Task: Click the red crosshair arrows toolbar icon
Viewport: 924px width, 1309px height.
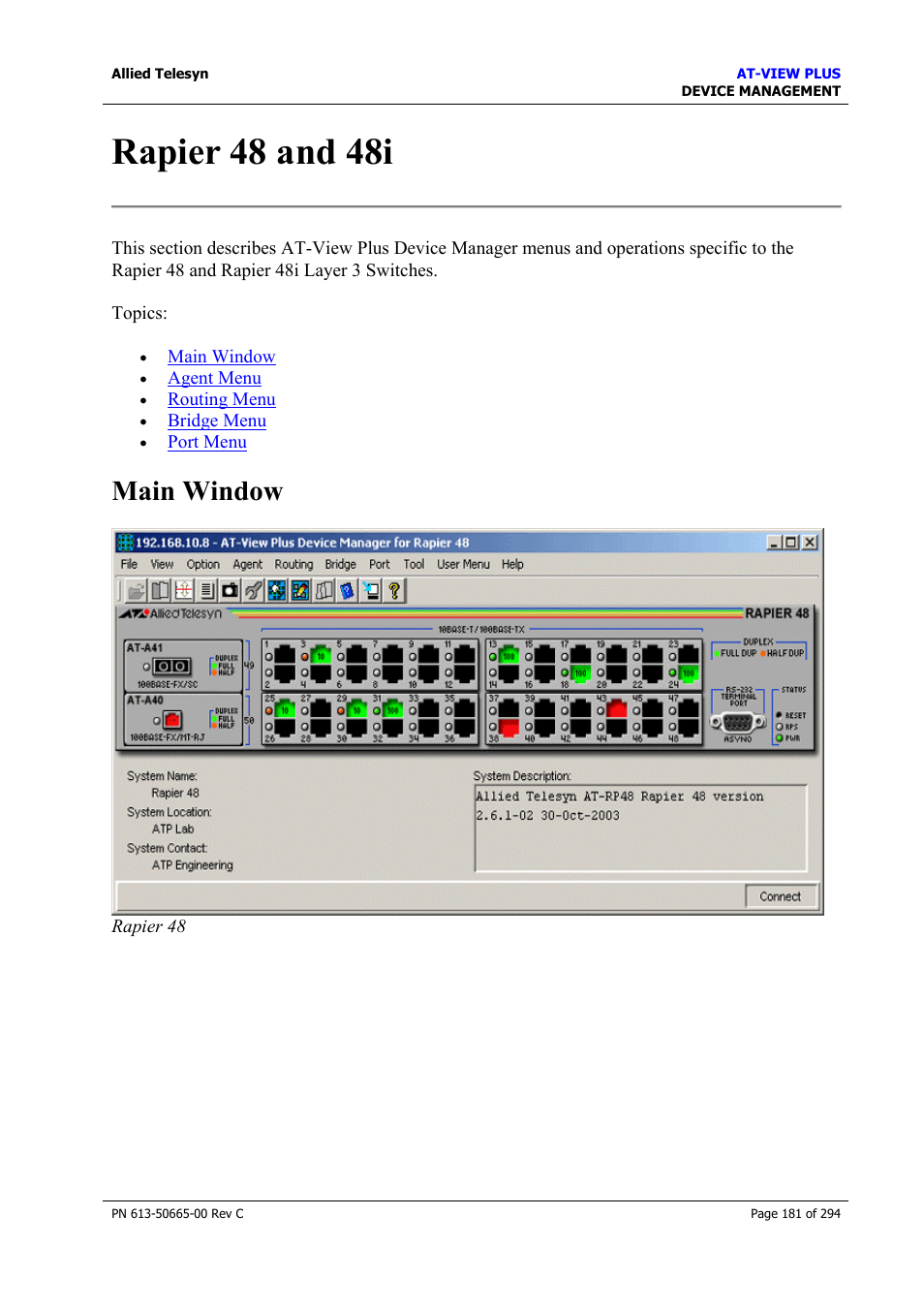Action: [183, 590]
